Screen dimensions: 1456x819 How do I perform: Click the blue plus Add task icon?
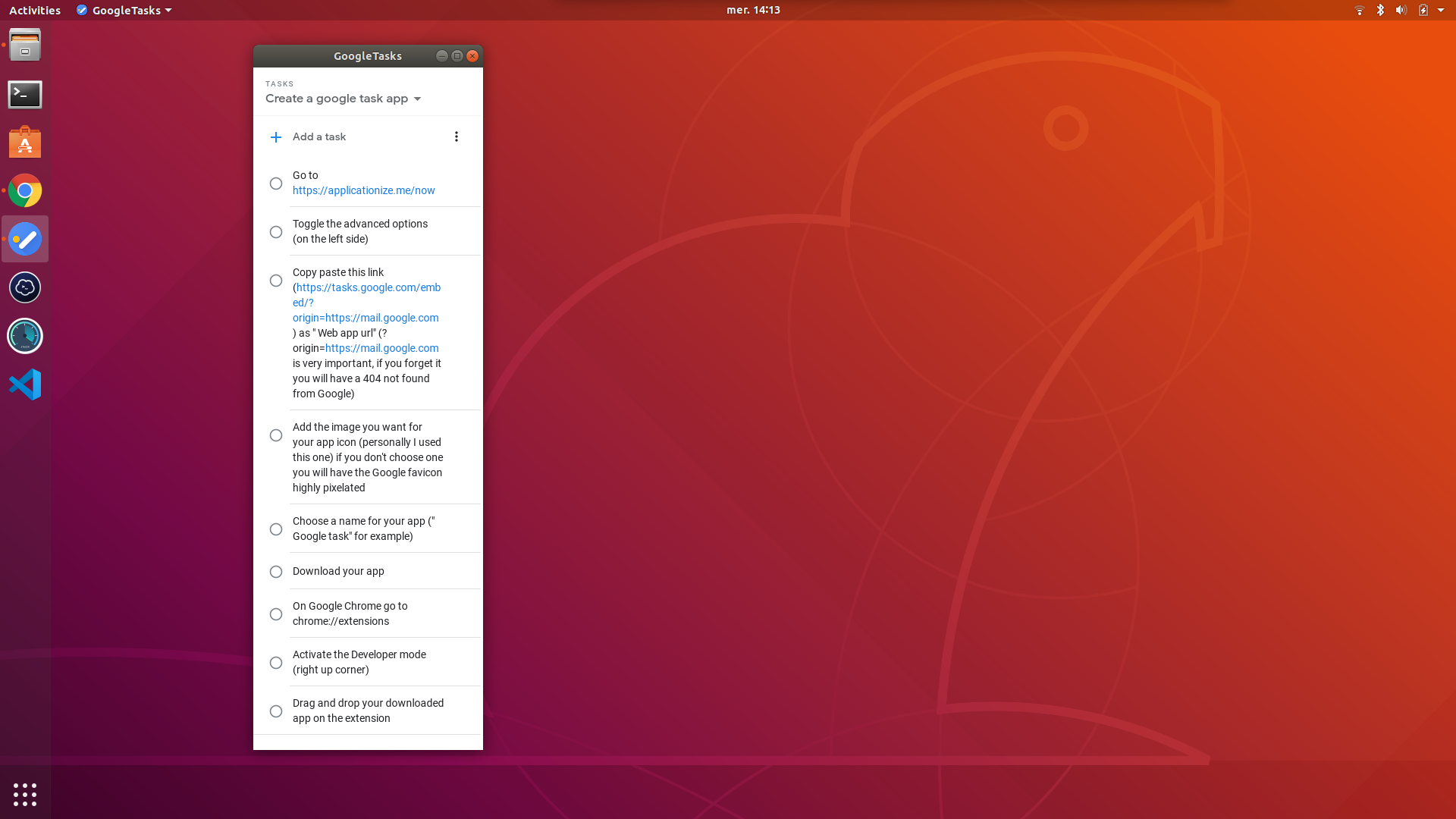point(276,137)
